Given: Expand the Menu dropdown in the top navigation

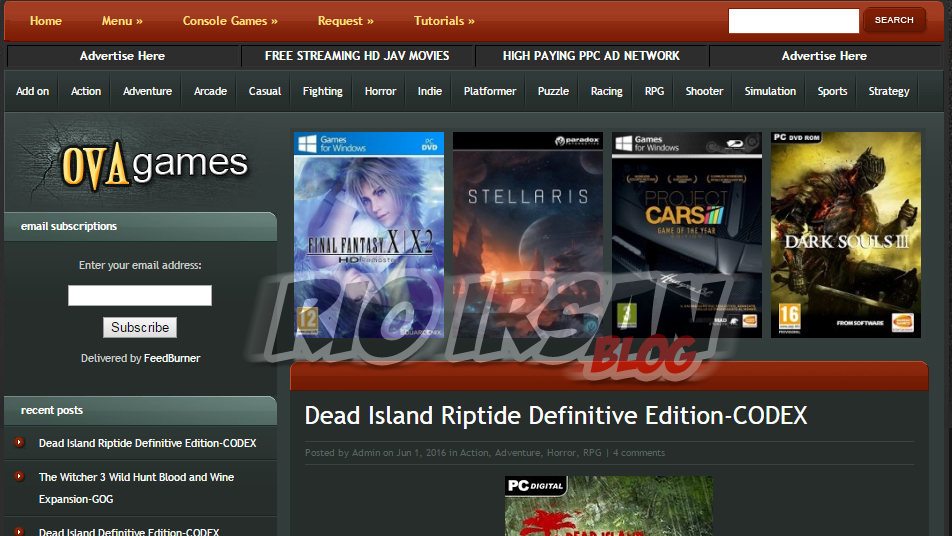Looking at the screenshot, I should click(122, 21).
